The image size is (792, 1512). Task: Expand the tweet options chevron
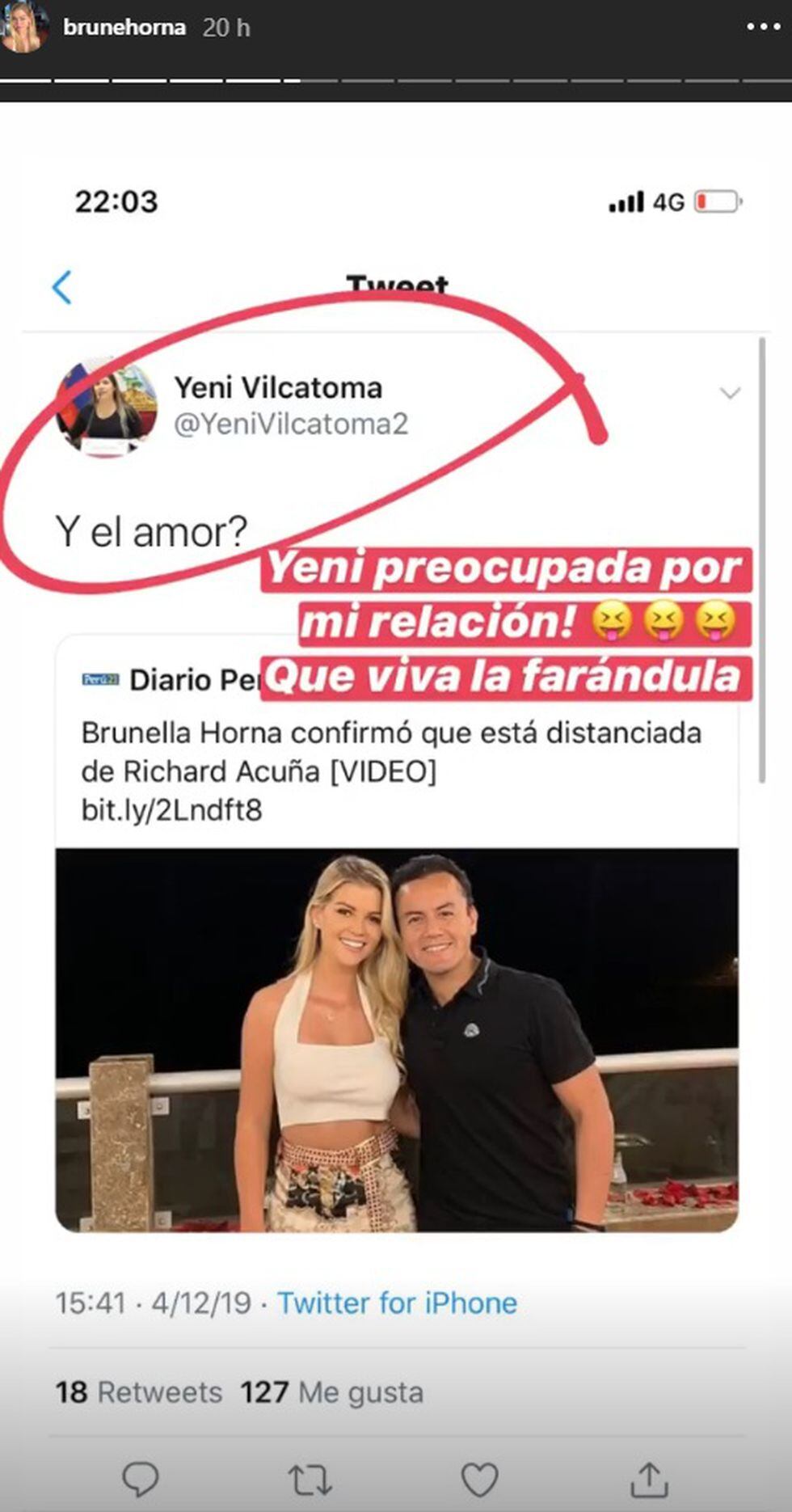(x=730, y=393)
